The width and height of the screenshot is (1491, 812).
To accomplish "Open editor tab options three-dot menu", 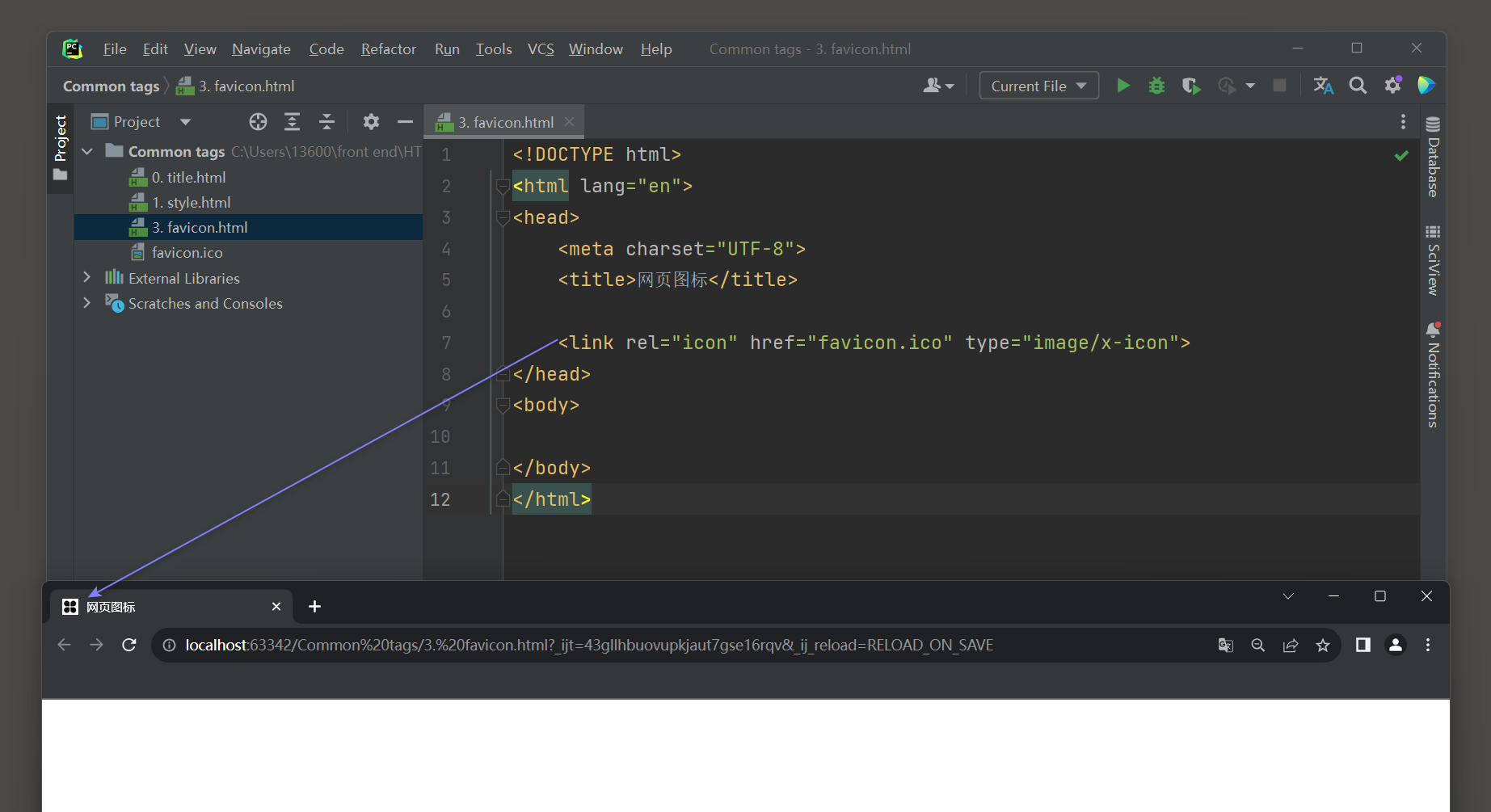I will click(x=1403, y=122).
